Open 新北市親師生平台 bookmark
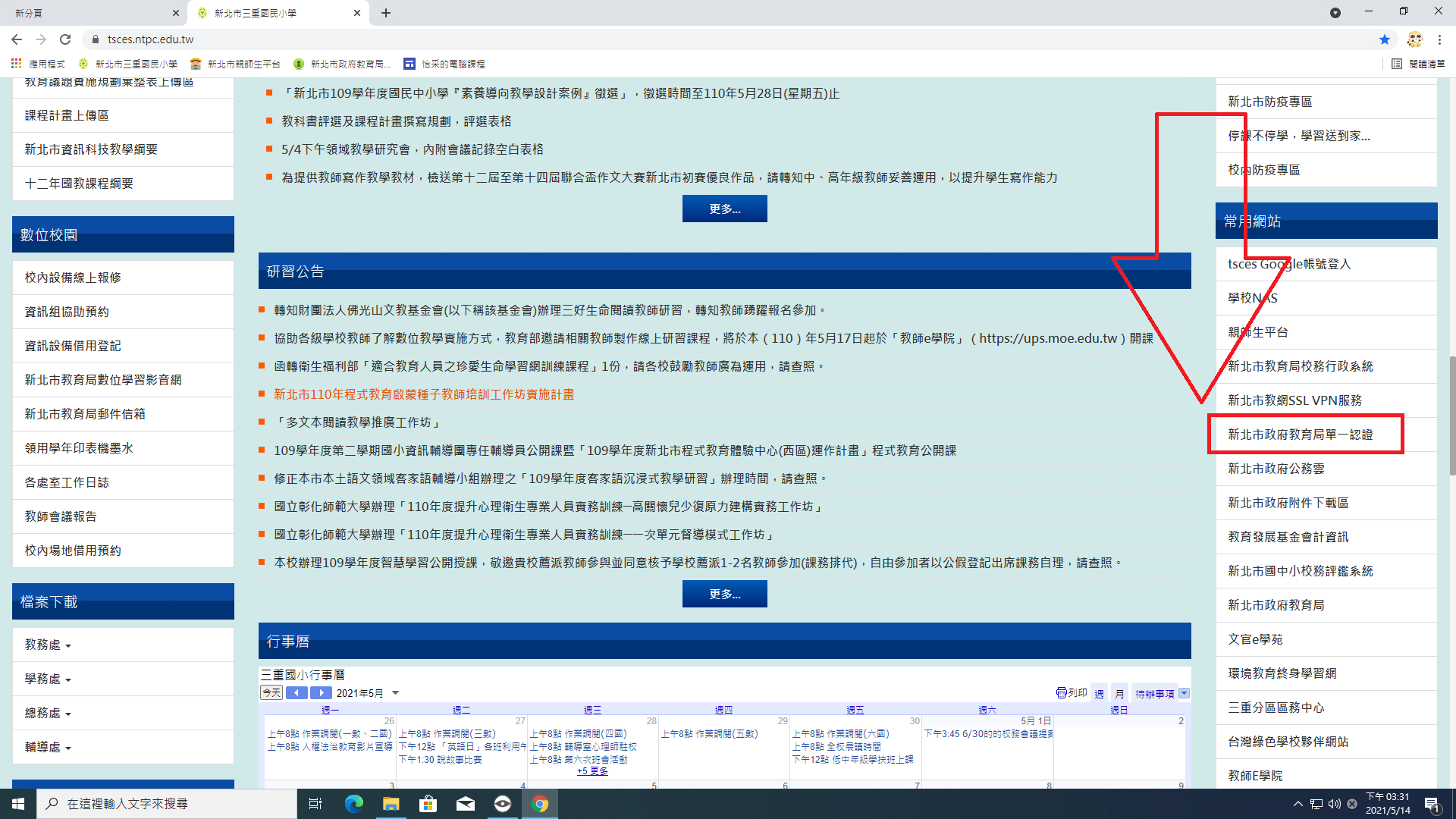1456x819 pixels. pyautogui.click(x=235, y=64)
